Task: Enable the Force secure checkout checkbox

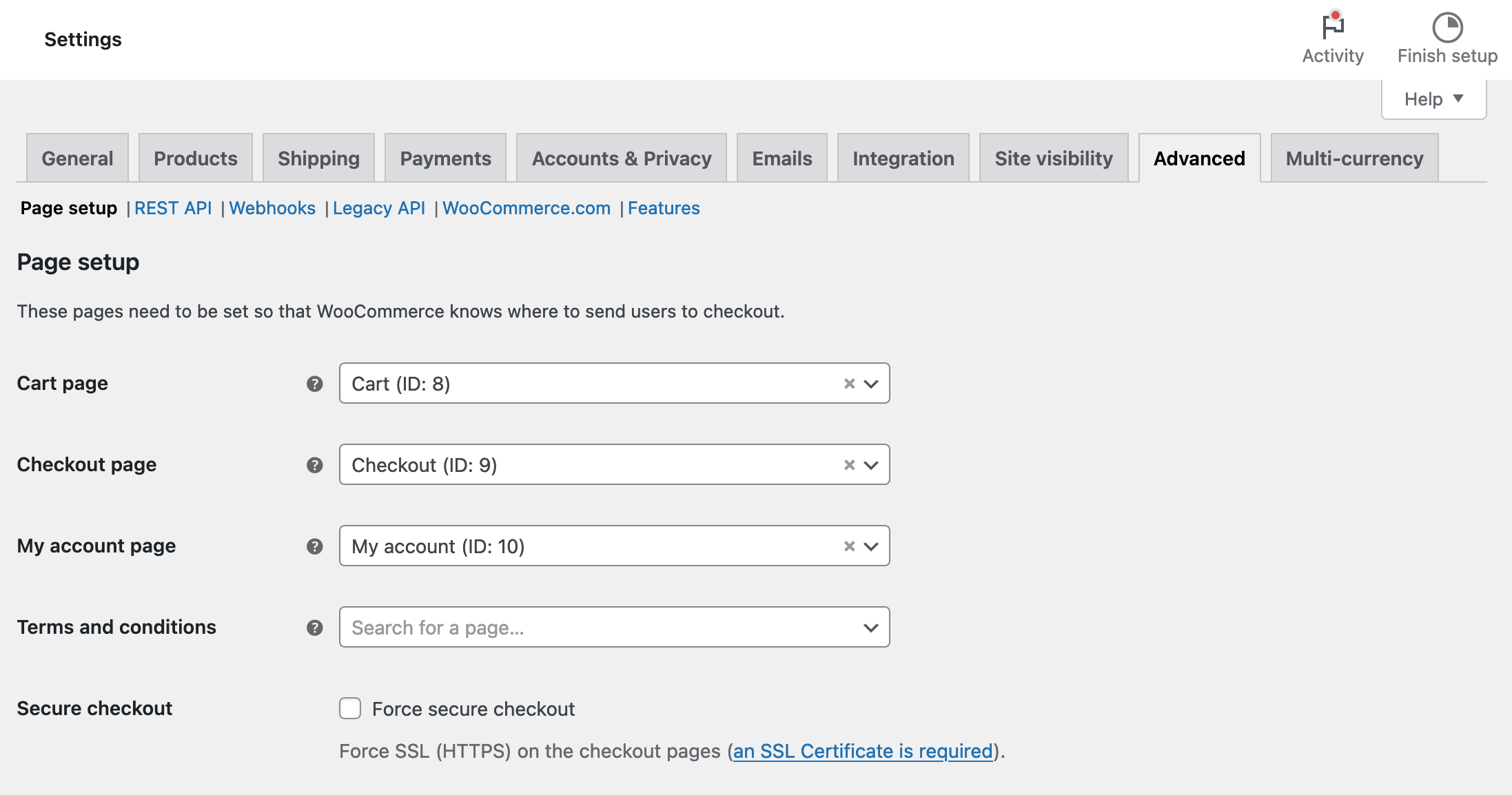Action: pyautogui.click(x=350, y=708)
